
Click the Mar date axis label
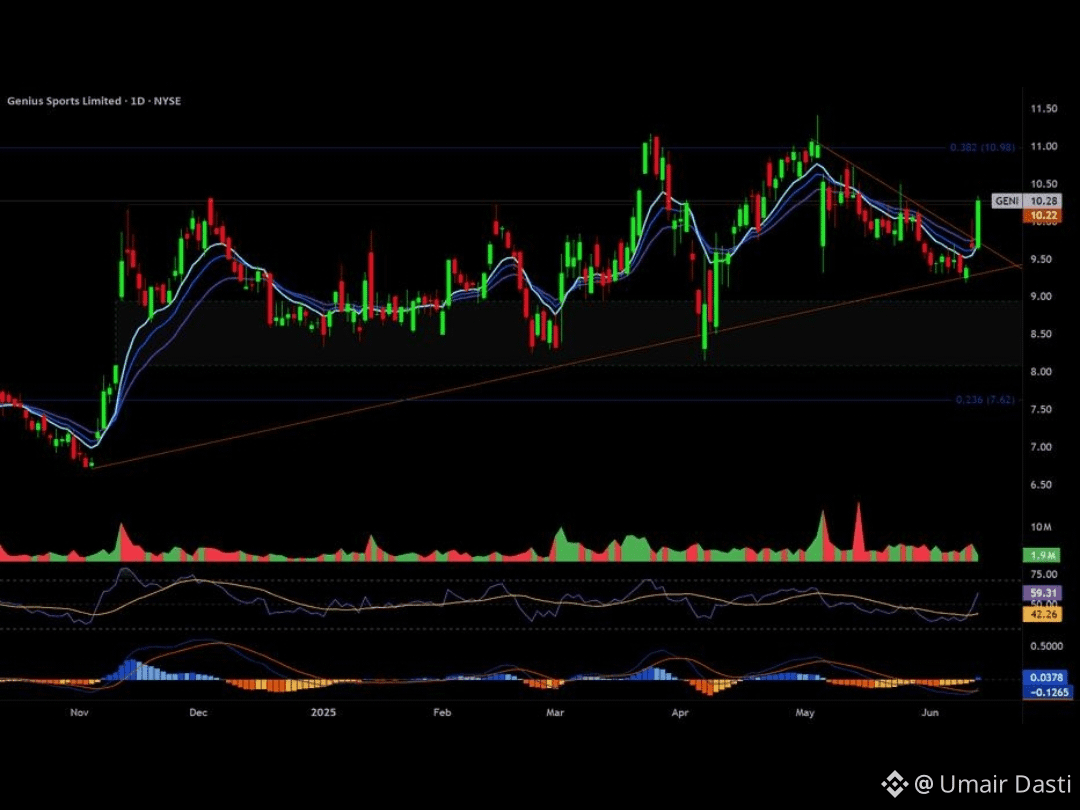pyautogui.click(x=555, y=712)
